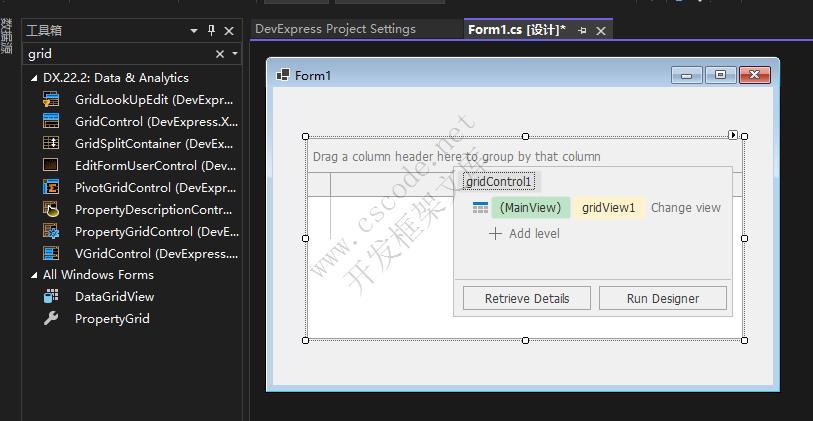Toggle pin on the Form1.cs tab
This screenshot has height=421, width=813.
pos(583,31)
